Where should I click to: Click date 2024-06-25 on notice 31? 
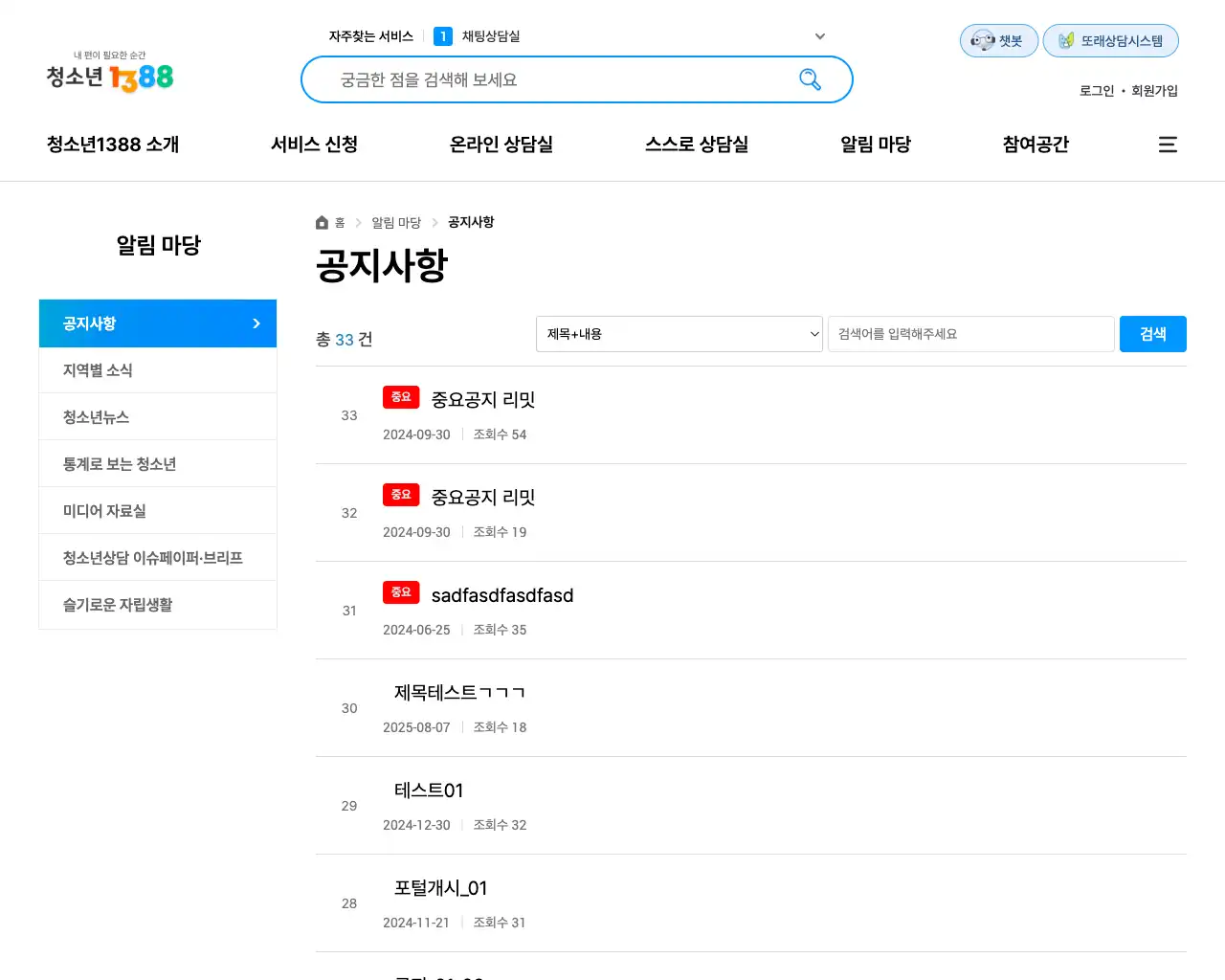coord(416,630)
